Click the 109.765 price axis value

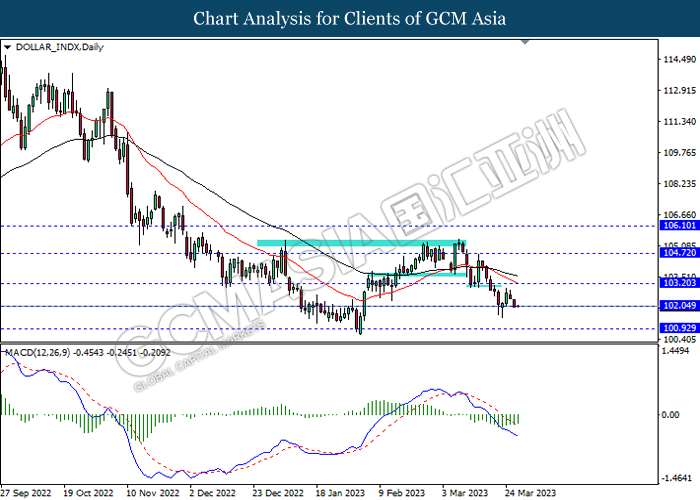coord(679,153)
